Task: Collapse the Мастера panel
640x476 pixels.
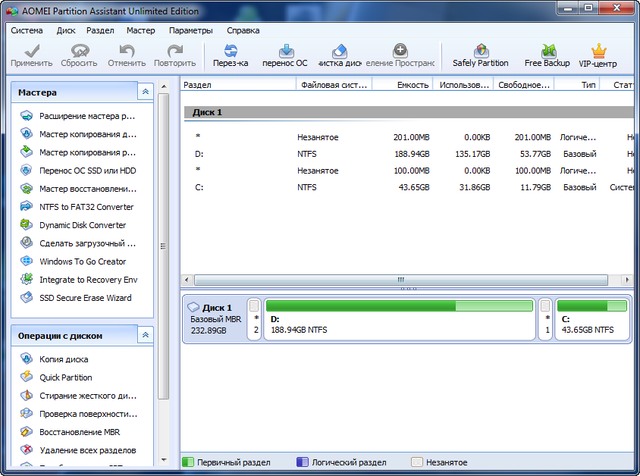Action: tap(146, 90)
